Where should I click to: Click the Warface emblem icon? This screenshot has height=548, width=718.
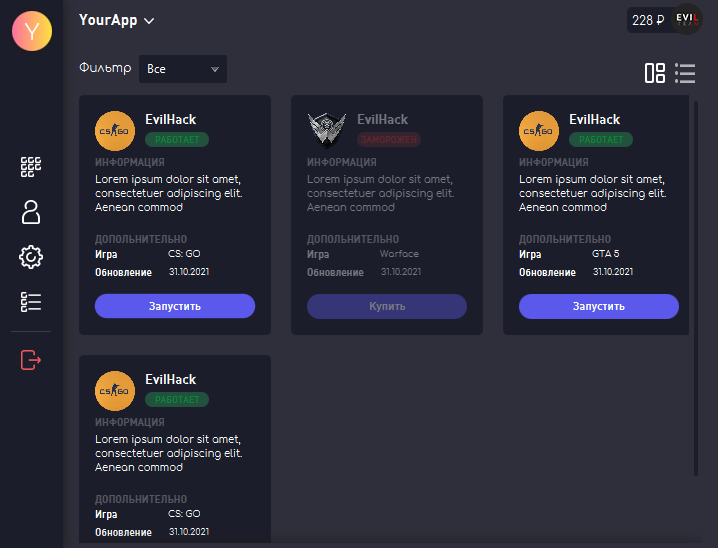pyautogui.click(x=327, y=130)
